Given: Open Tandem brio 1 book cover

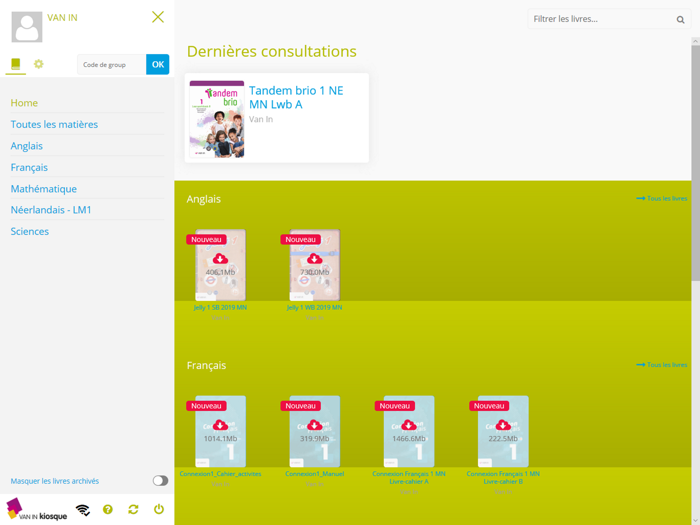Looking at the screenshot, I should [x=217, y=119].
